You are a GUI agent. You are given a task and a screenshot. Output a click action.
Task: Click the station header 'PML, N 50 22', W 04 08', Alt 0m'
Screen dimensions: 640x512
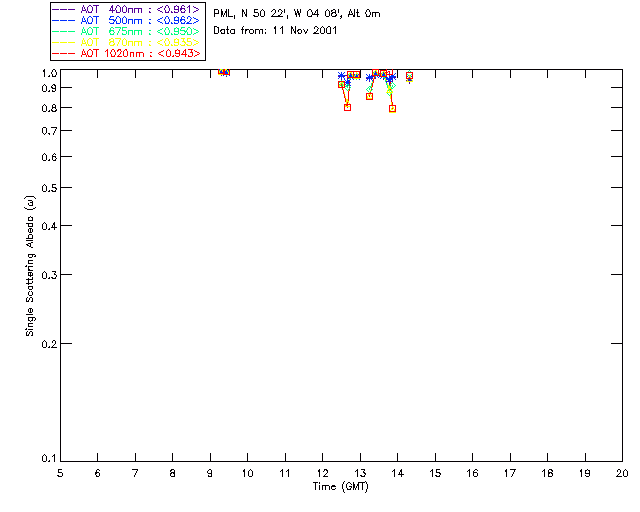[x=297, y=14]
